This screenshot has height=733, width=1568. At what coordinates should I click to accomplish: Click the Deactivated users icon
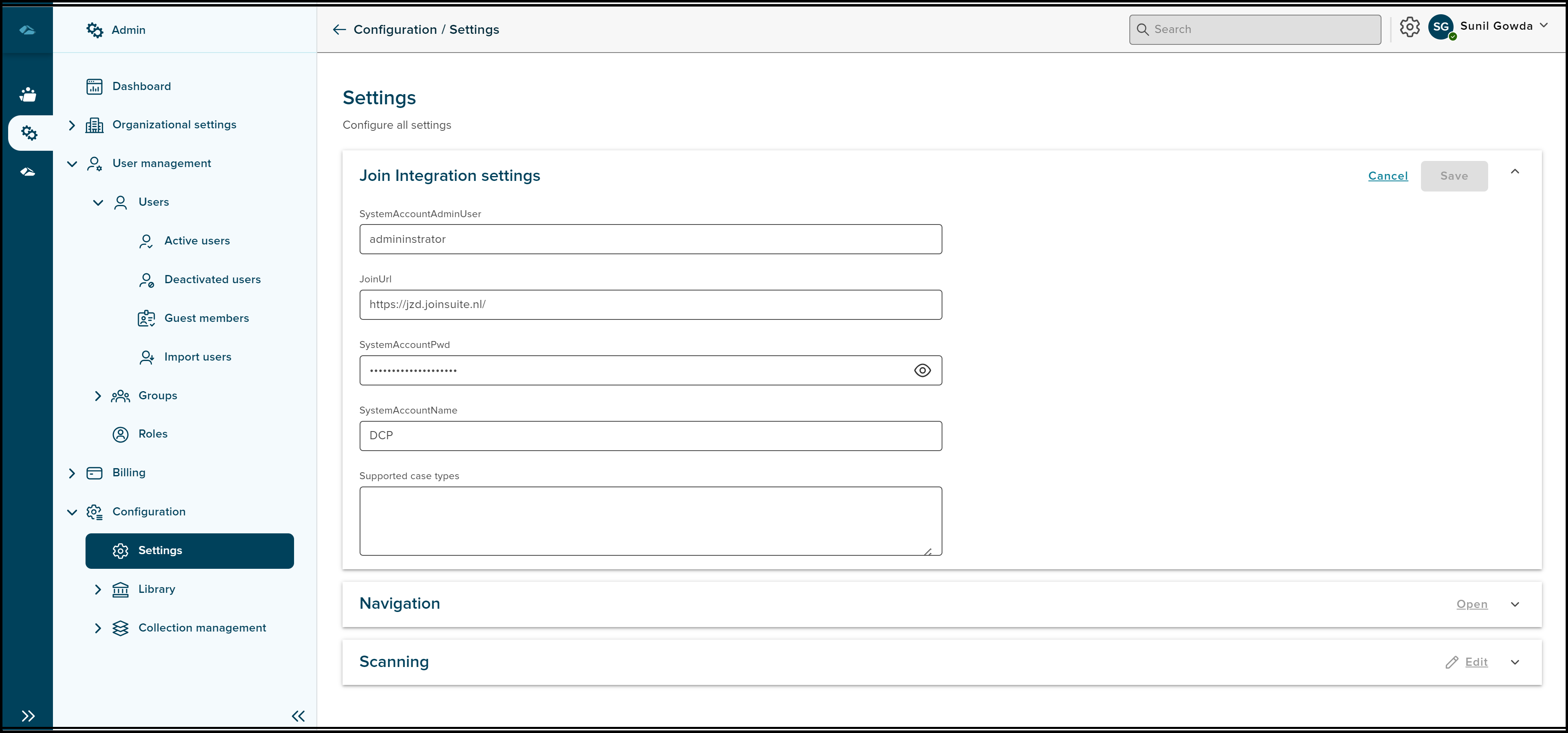(x=146, y=280)
